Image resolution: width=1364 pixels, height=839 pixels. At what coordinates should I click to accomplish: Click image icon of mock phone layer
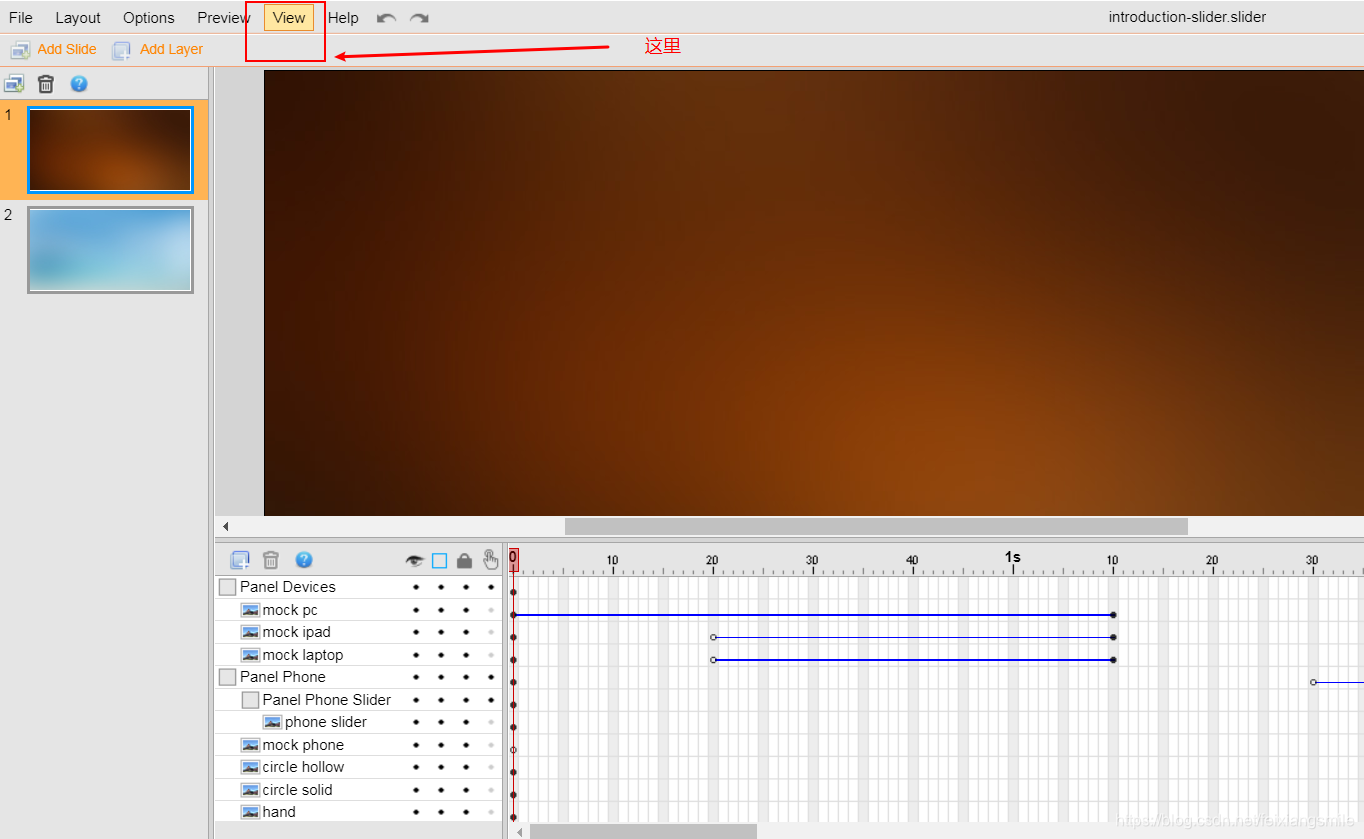click(x=250, y=745)
